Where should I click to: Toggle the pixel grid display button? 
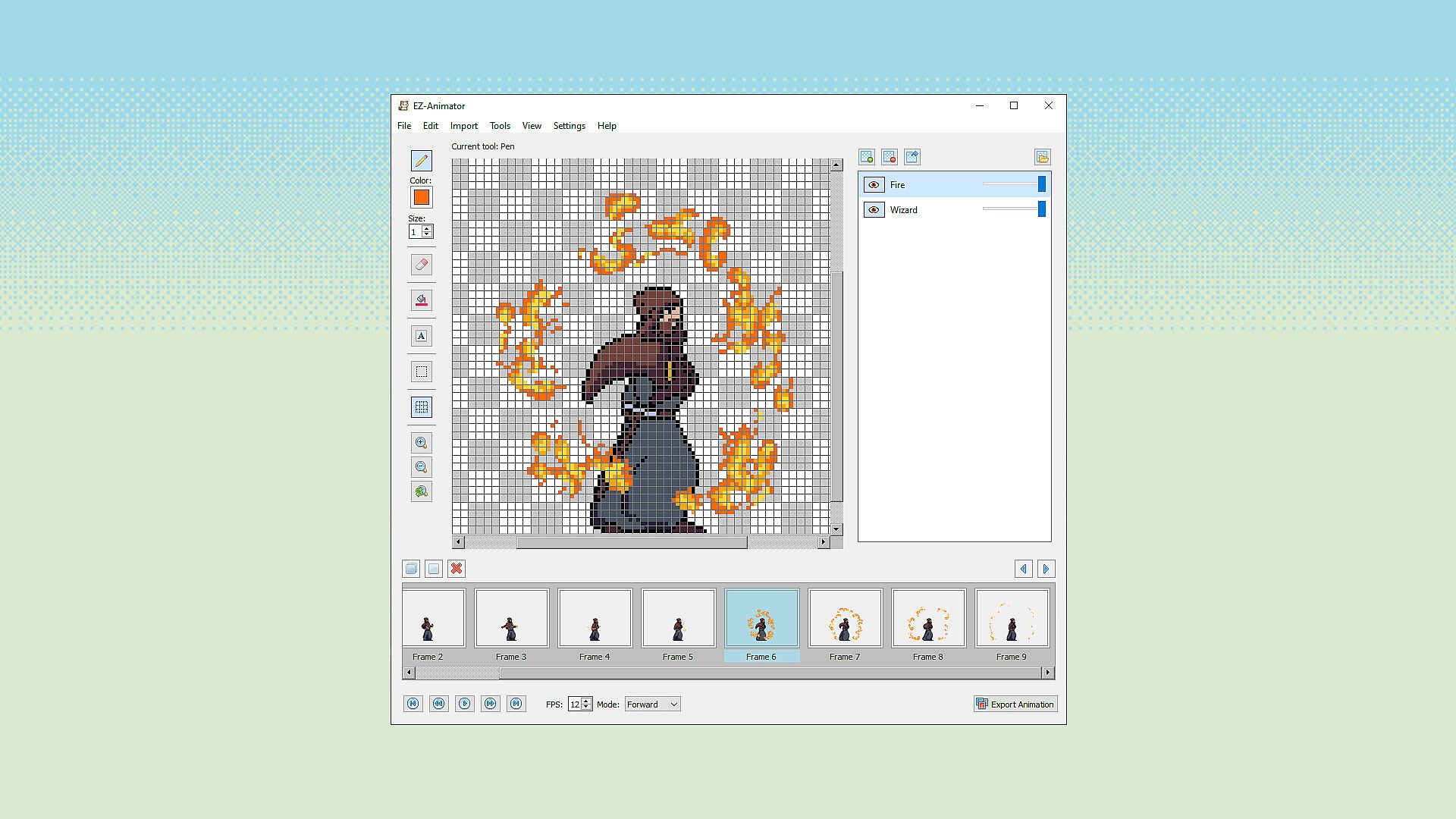point(422,407)
